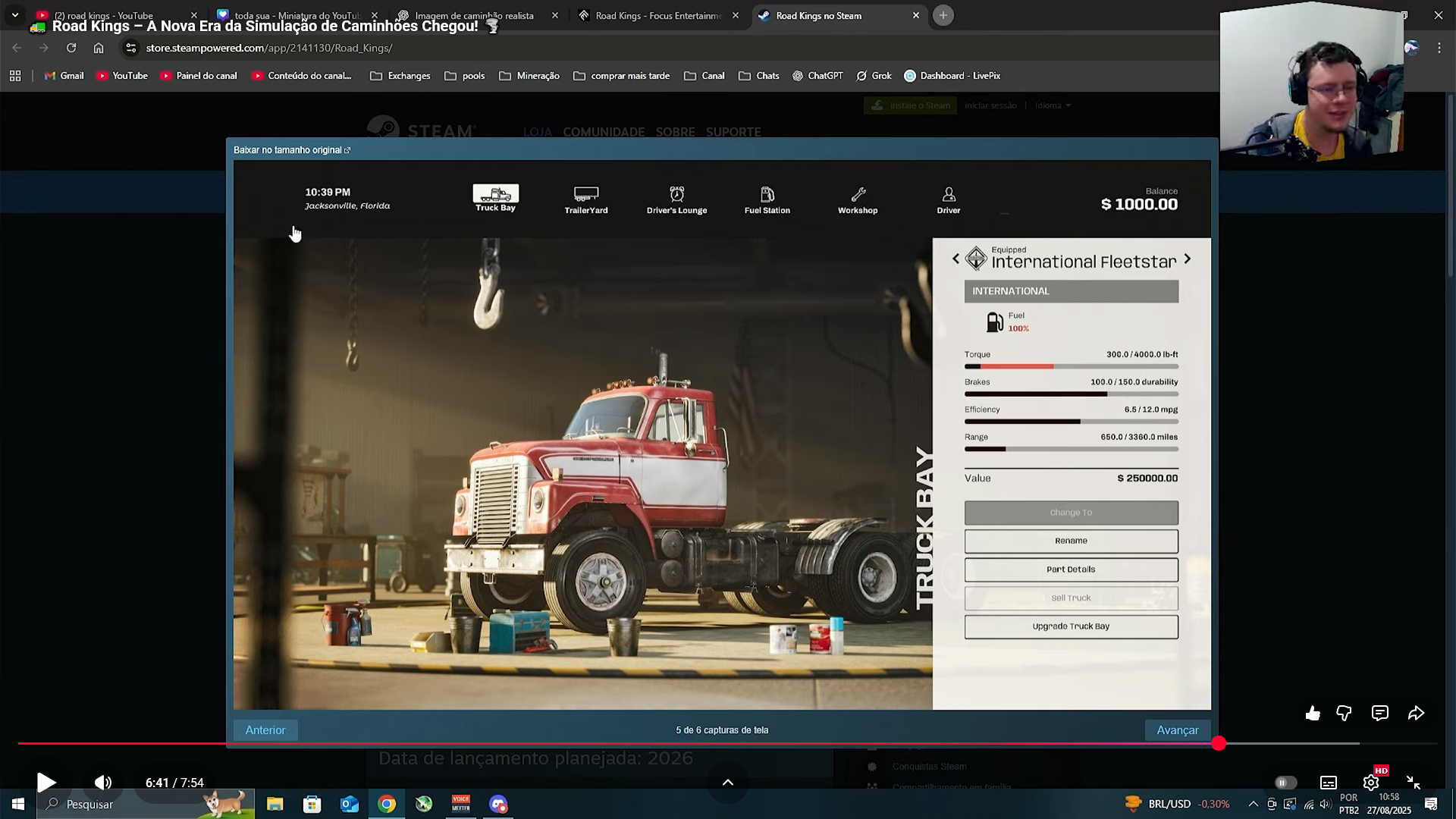Open the comprar mais tarde bookmark folder
This screenshot has width=1456, height=819.
tap(621, 76)
